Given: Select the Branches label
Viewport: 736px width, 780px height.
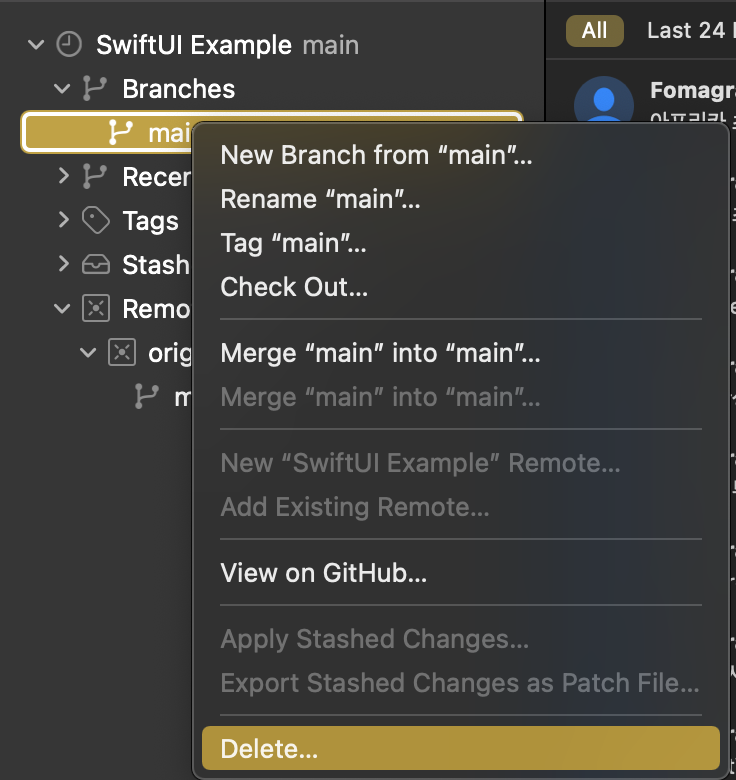Looking at the screenshot, I should 179,89.
